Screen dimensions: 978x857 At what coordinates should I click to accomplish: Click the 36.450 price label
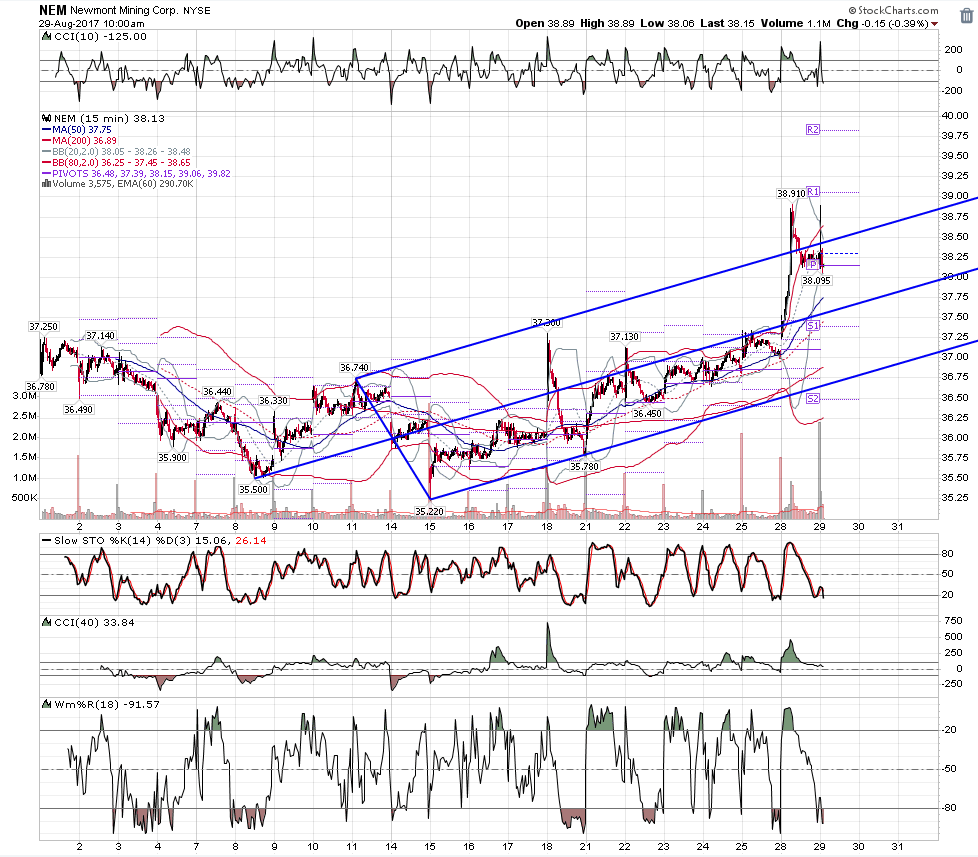(x=647, y=414)
